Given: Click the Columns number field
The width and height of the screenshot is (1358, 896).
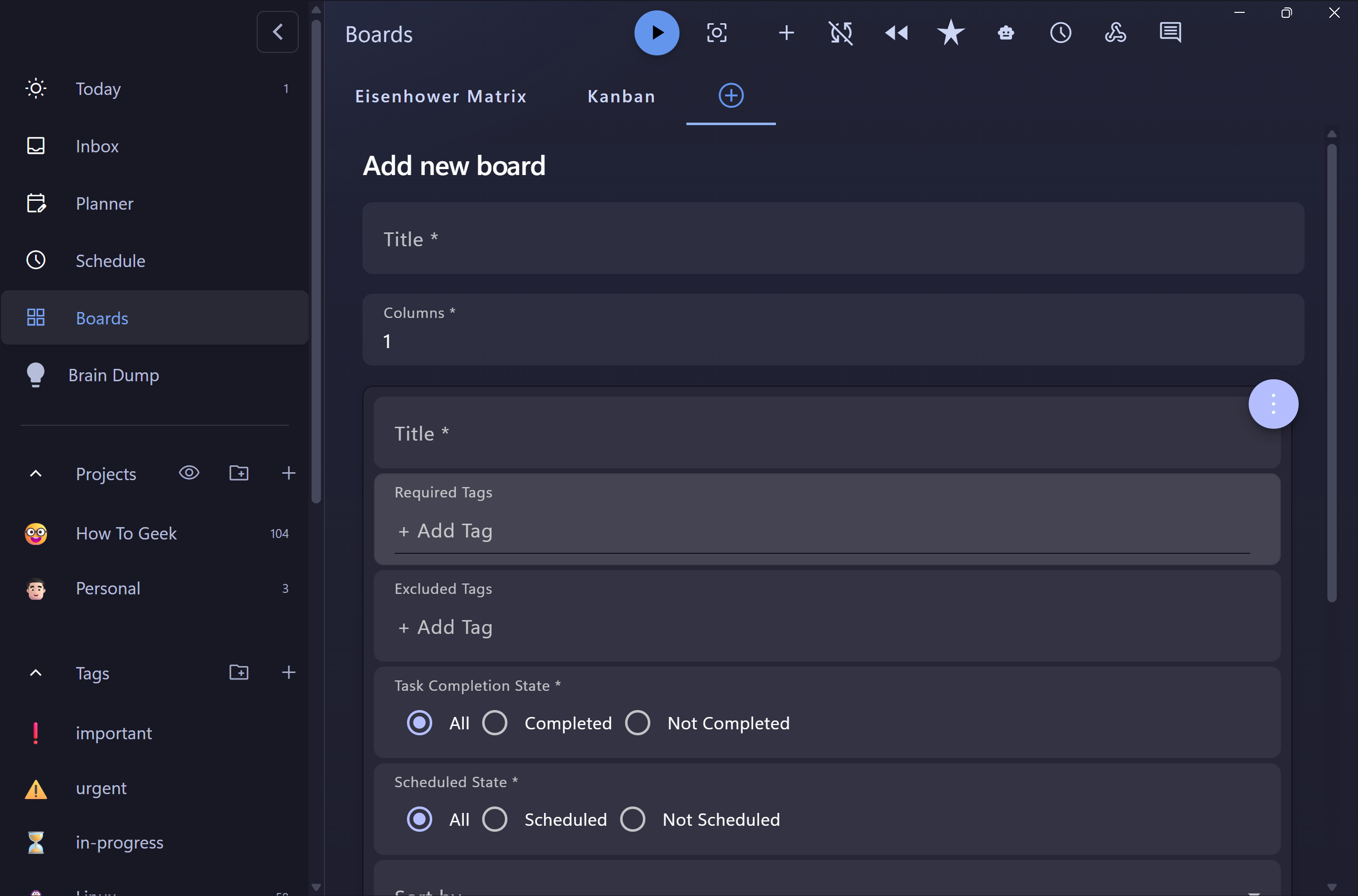Looking at the screenshot, I should [x=833, y=330].
